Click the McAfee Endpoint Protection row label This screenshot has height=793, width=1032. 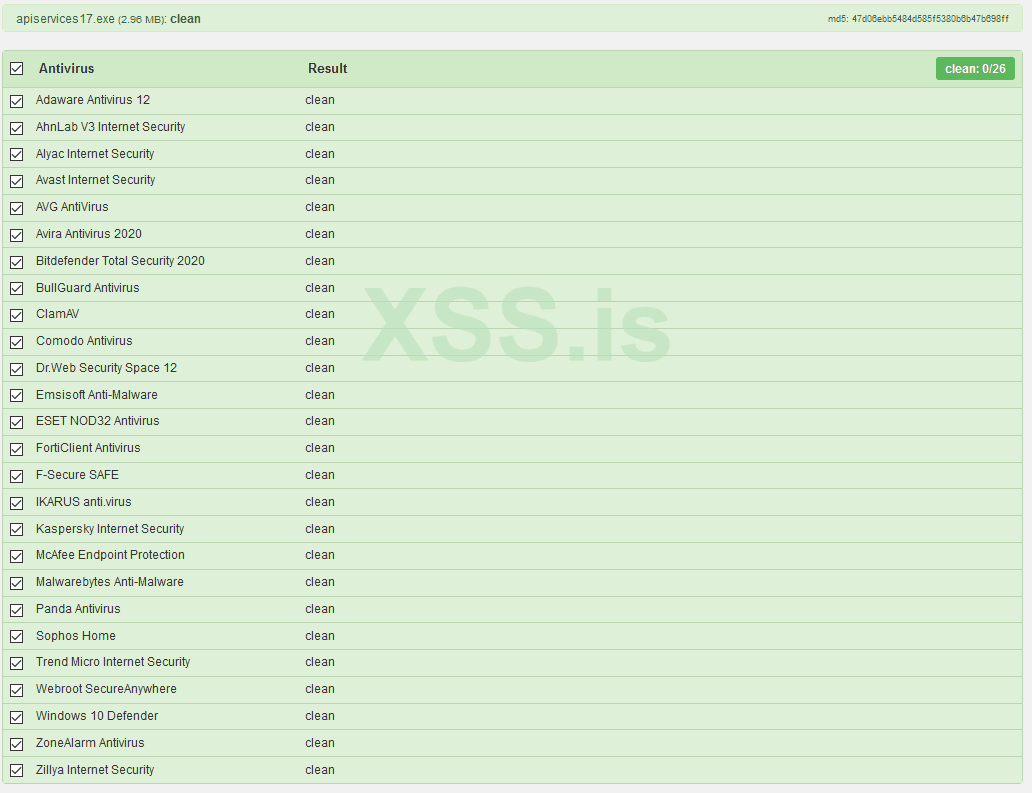(x=110, y=555)
